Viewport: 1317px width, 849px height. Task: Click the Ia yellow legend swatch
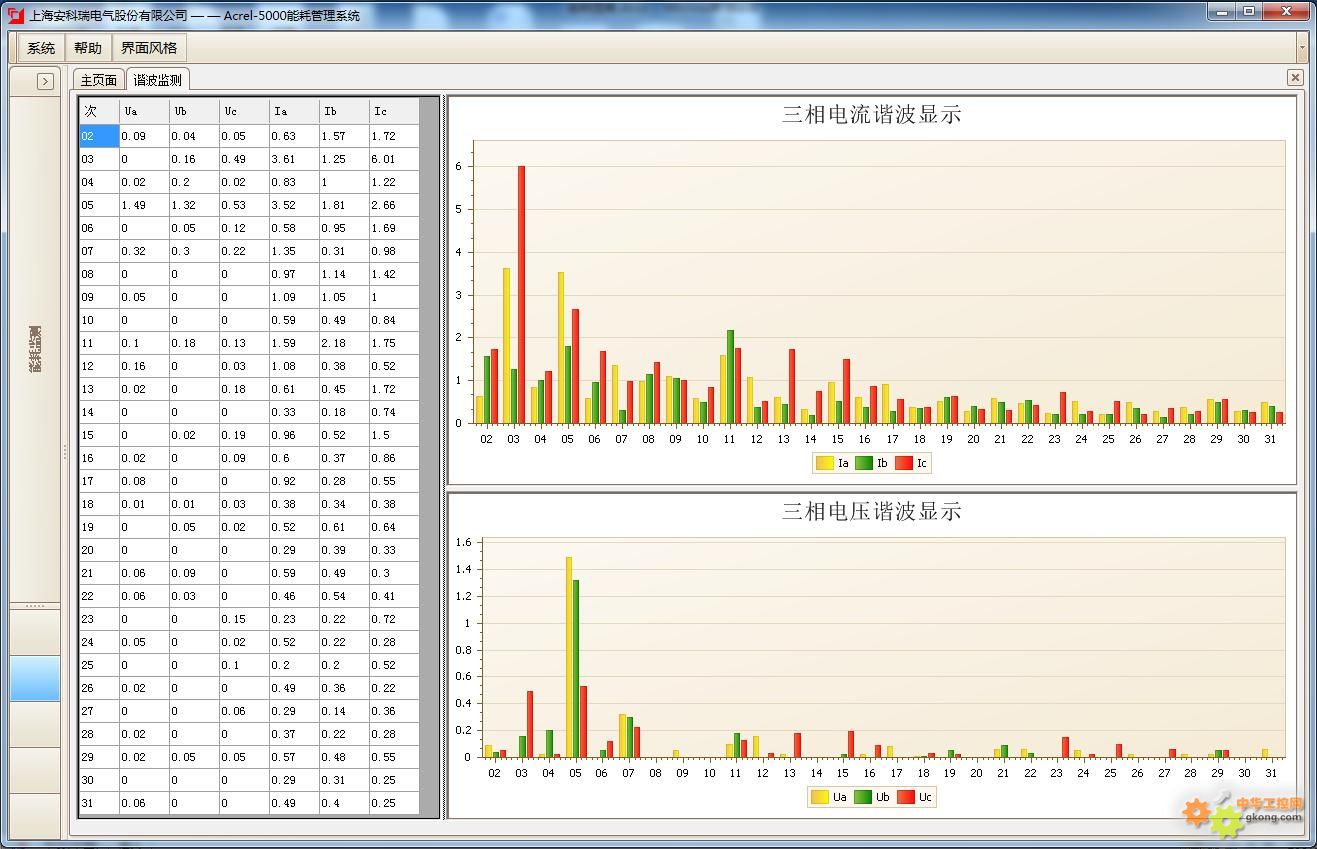(x=824, y=463)
